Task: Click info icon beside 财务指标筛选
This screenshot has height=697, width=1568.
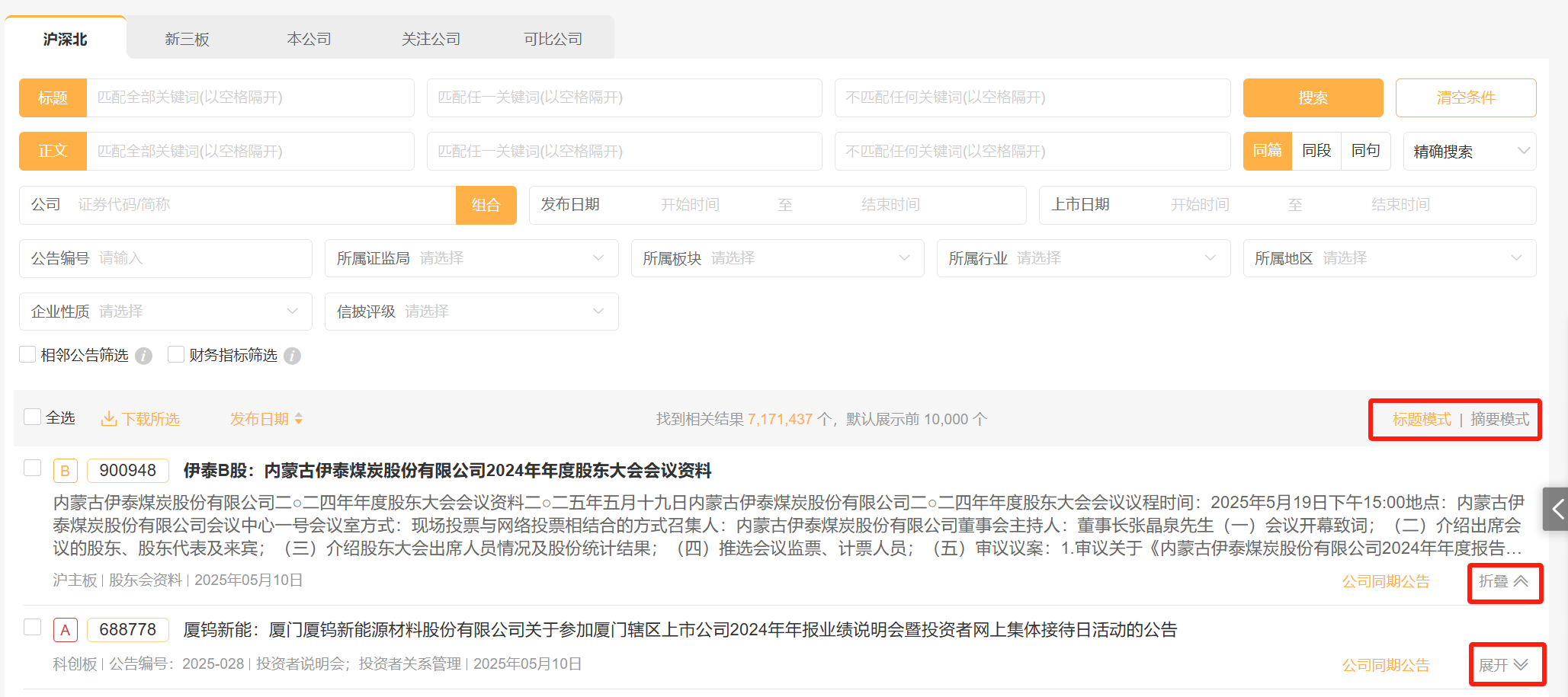Action: [292, 356]
